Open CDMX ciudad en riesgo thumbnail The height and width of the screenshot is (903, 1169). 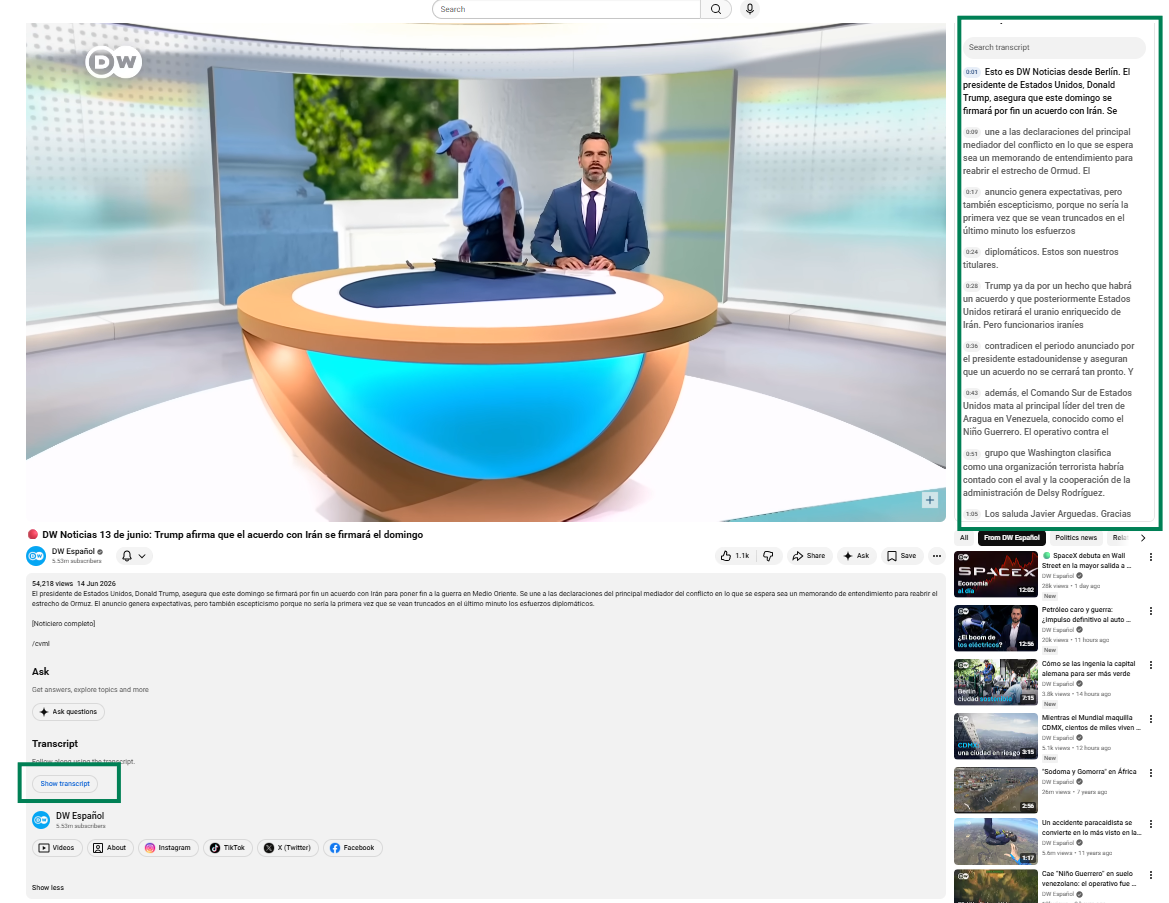996,736
